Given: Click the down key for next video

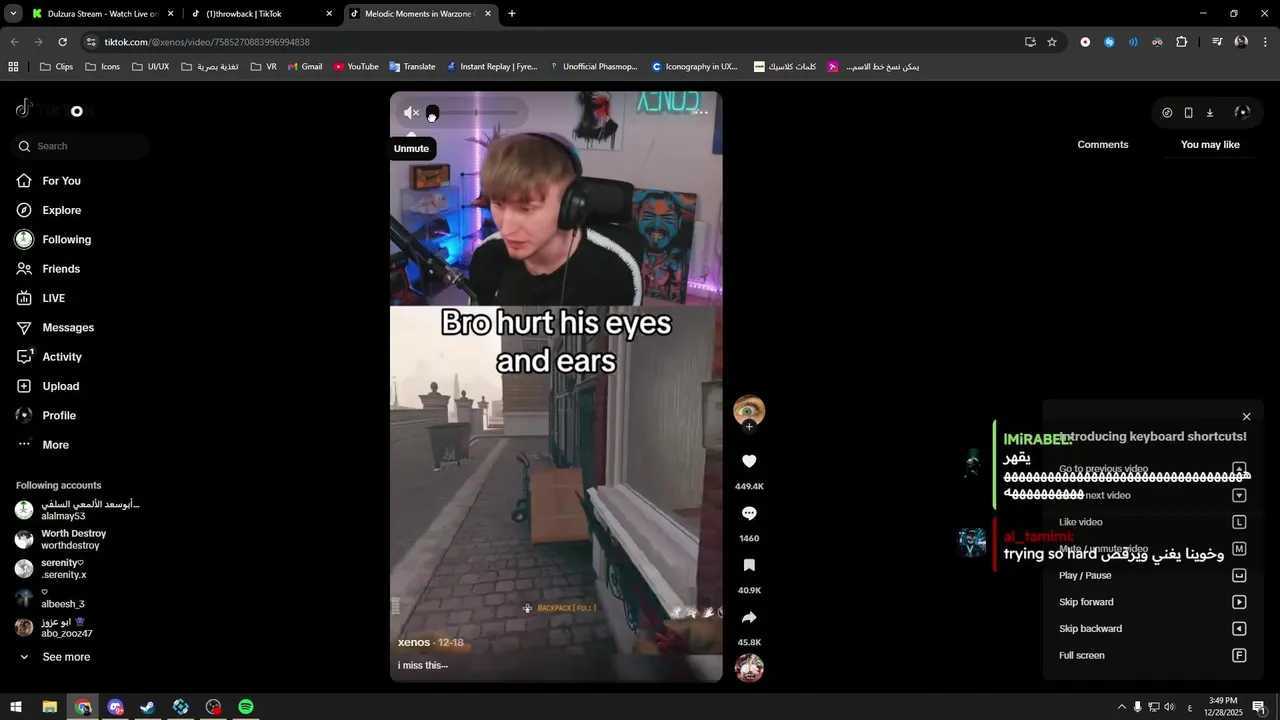Looking at the screenshot, I should (1239, 496).
